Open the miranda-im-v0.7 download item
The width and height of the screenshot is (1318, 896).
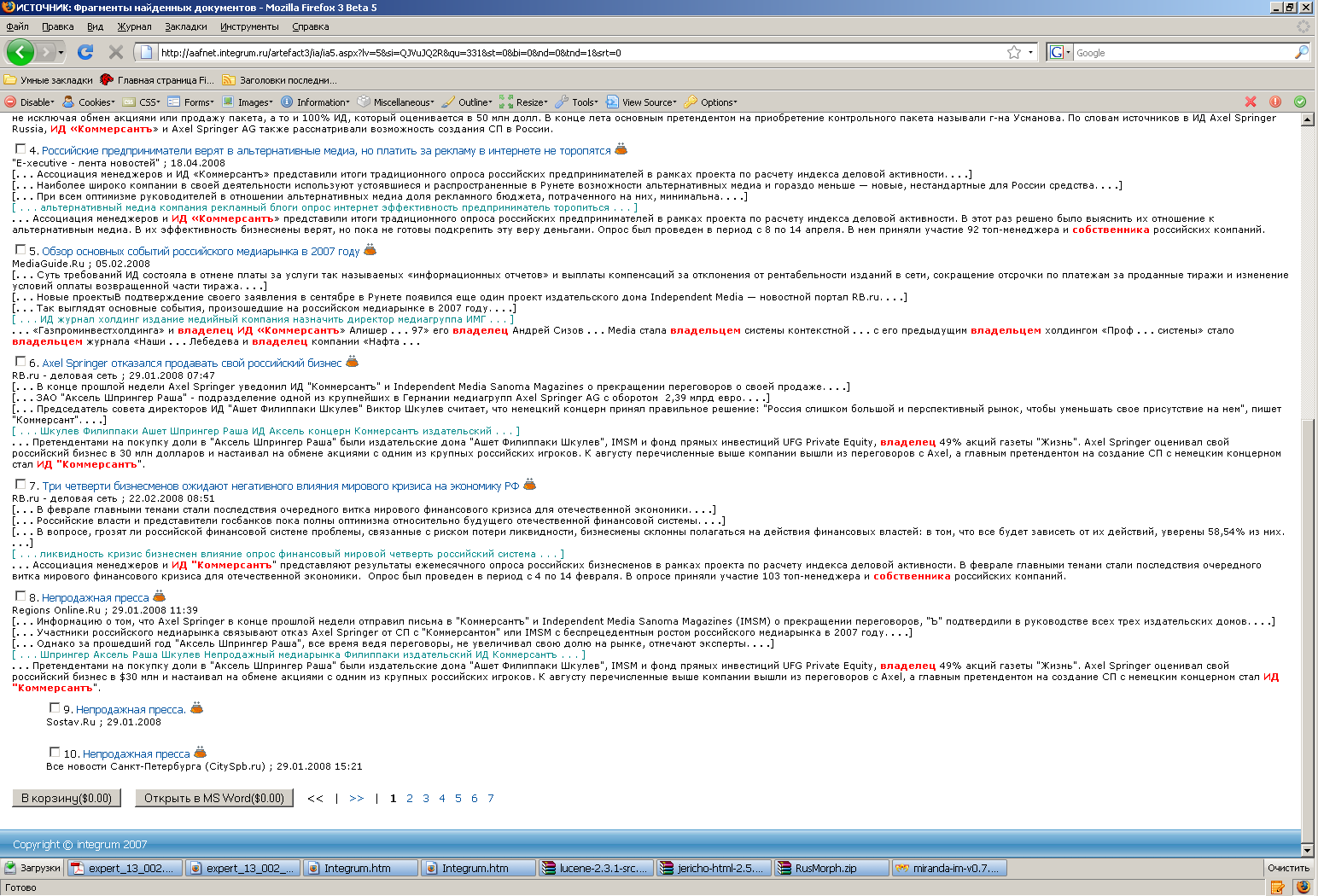point(948,868)
